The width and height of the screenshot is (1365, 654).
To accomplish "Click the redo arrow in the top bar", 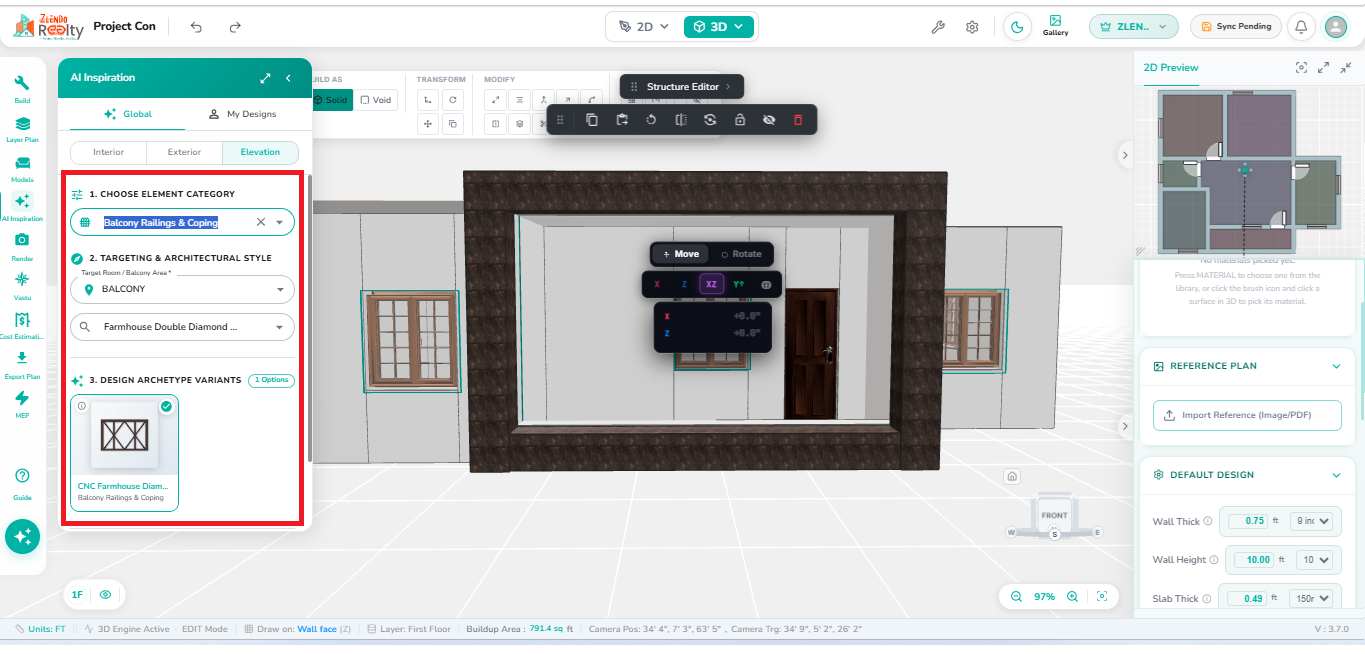I will pos(235,27).
